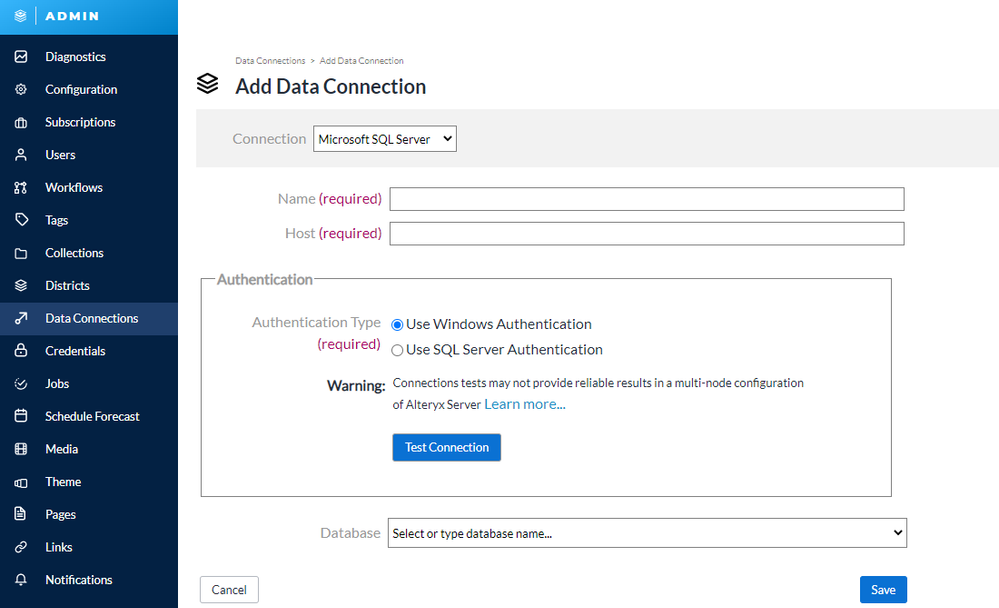Click Add Data Connection breadcrumb

pyautogui.click(x=361, y=61)
